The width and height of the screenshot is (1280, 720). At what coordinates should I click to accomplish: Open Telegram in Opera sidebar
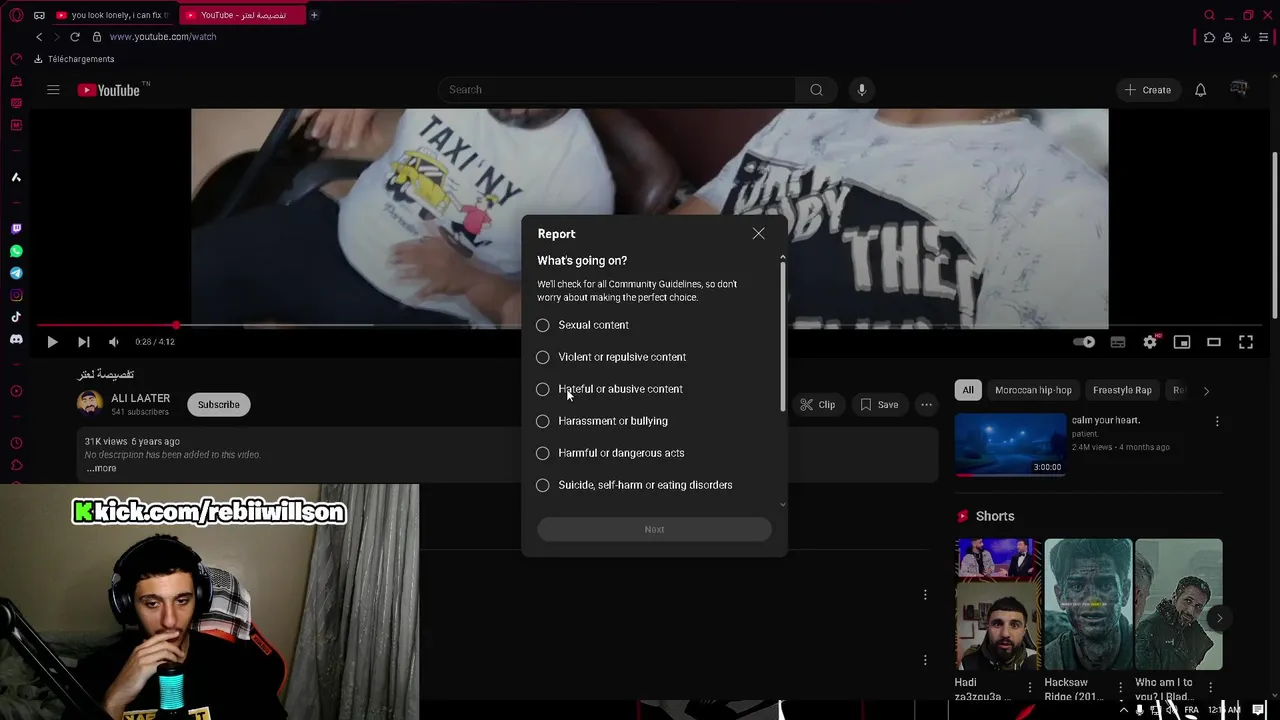[x=16, y=273]
